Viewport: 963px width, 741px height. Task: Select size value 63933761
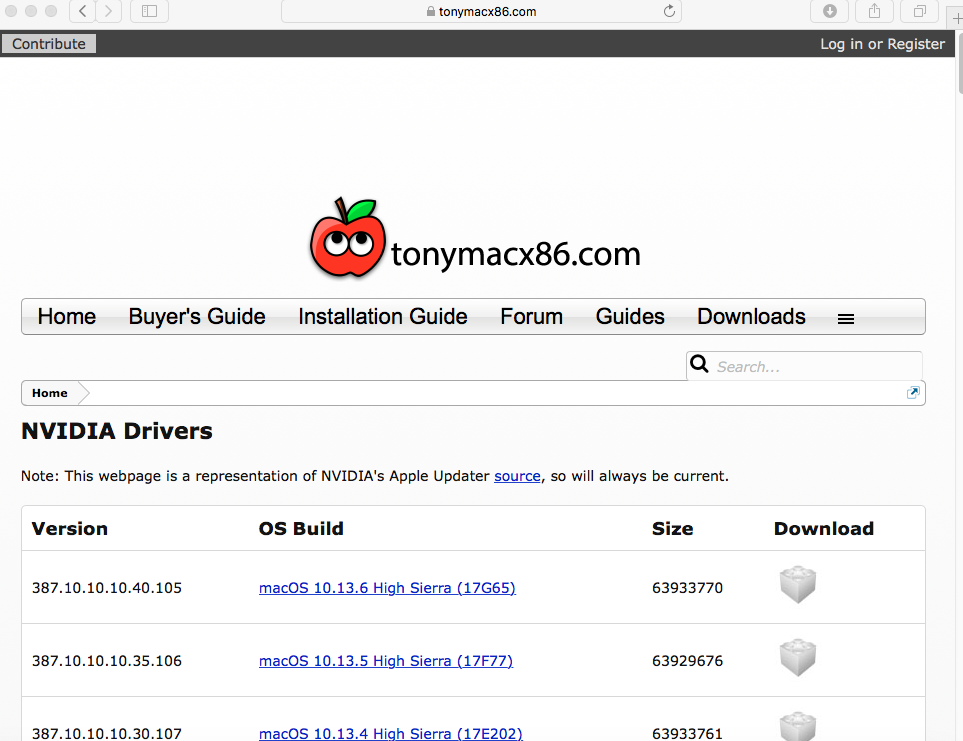687,734
